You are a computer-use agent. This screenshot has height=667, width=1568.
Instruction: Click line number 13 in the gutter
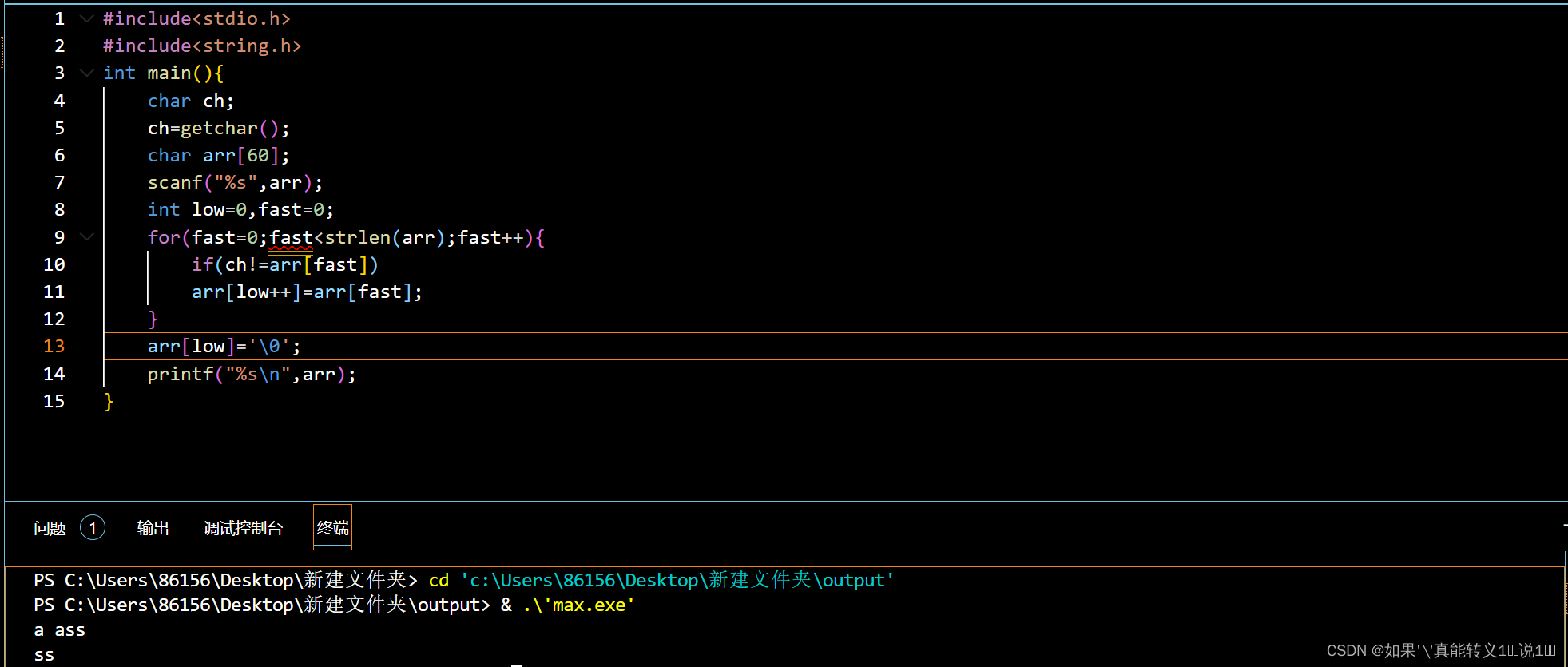click(54, 346)
